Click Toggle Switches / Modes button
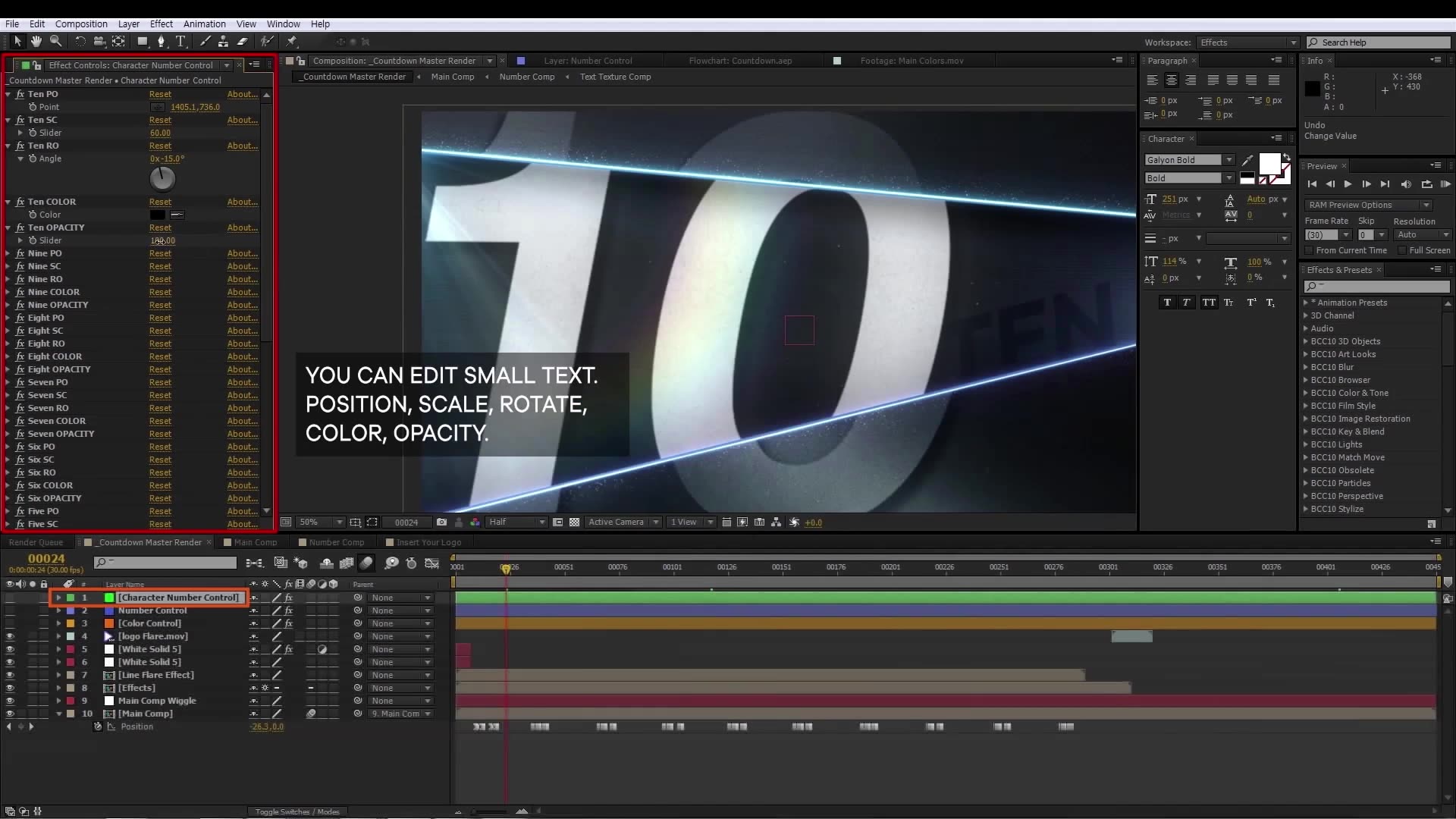Screen dimensions: 1456x819 click(297, 811)
